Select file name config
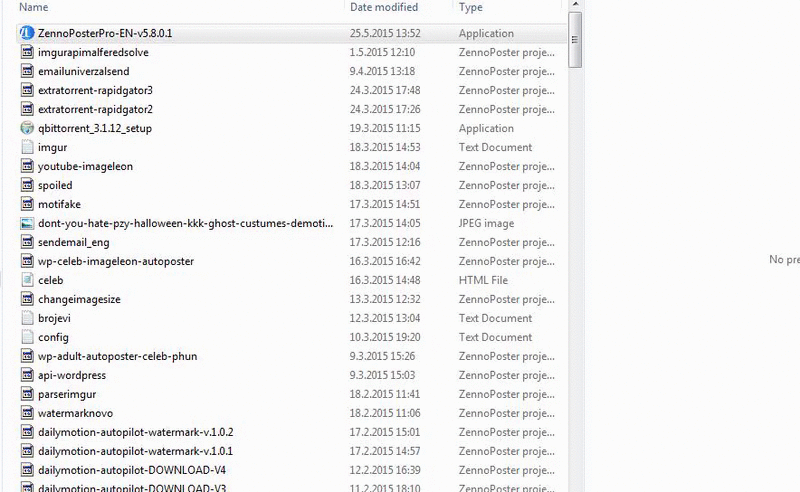 click(53, 337)
